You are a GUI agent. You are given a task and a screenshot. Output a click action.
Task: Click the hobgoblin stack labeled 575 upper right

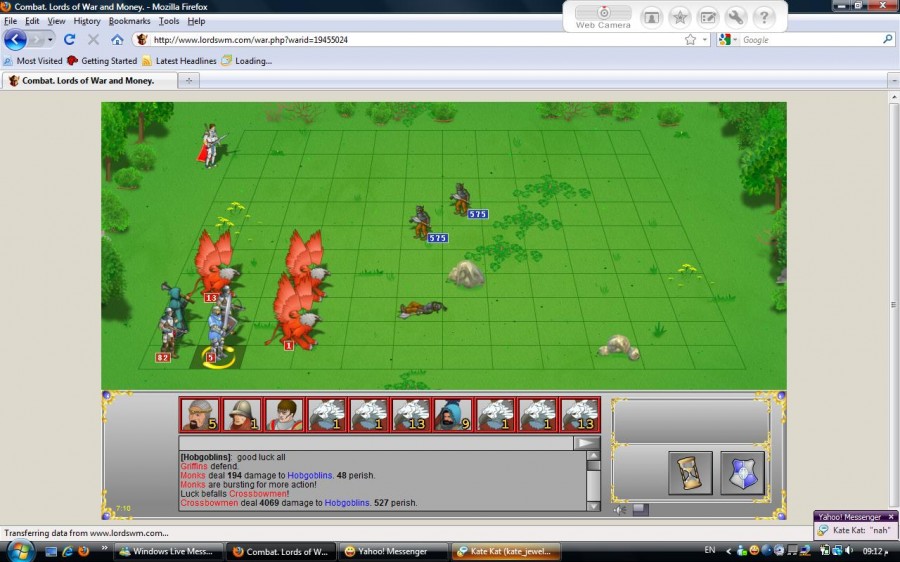[460, 199]
